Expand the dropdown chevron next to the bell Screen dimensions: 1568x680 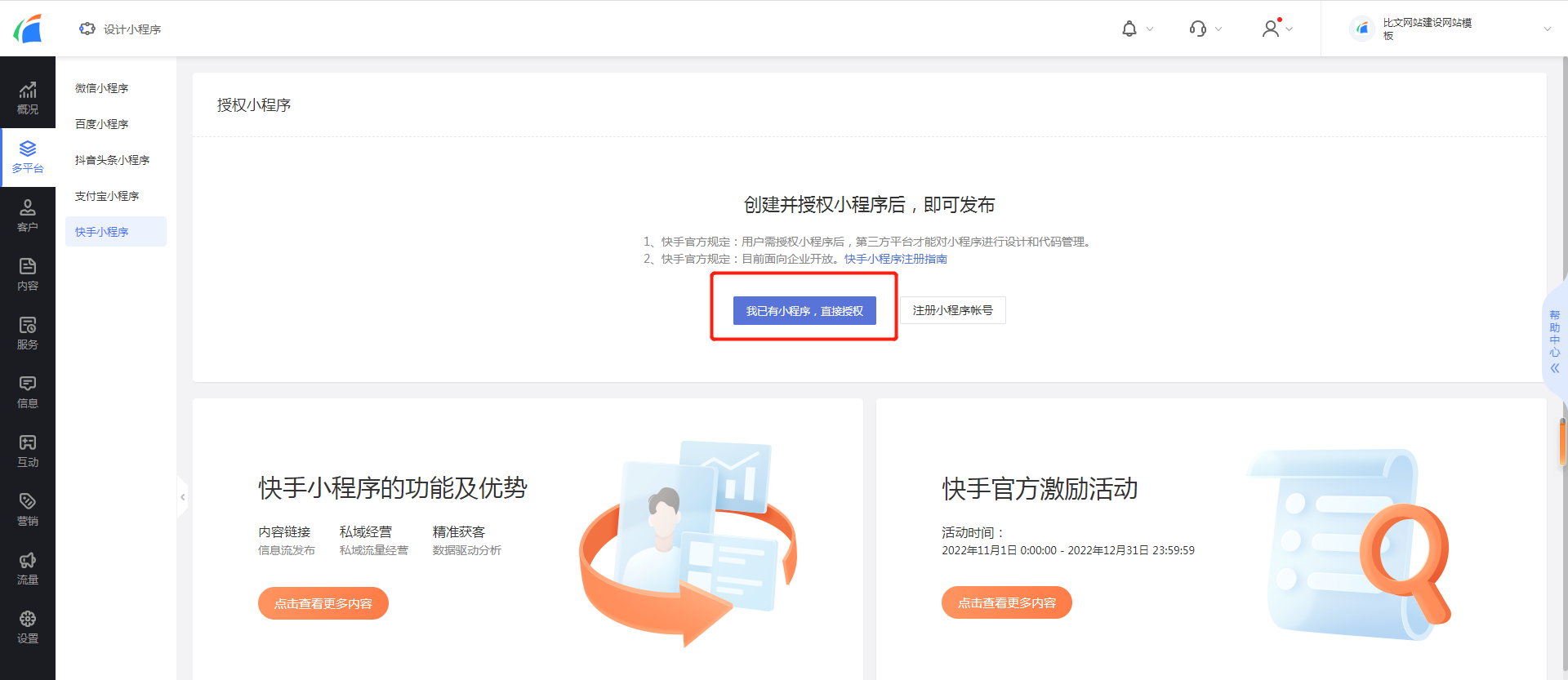click(x=1150, y=29)
